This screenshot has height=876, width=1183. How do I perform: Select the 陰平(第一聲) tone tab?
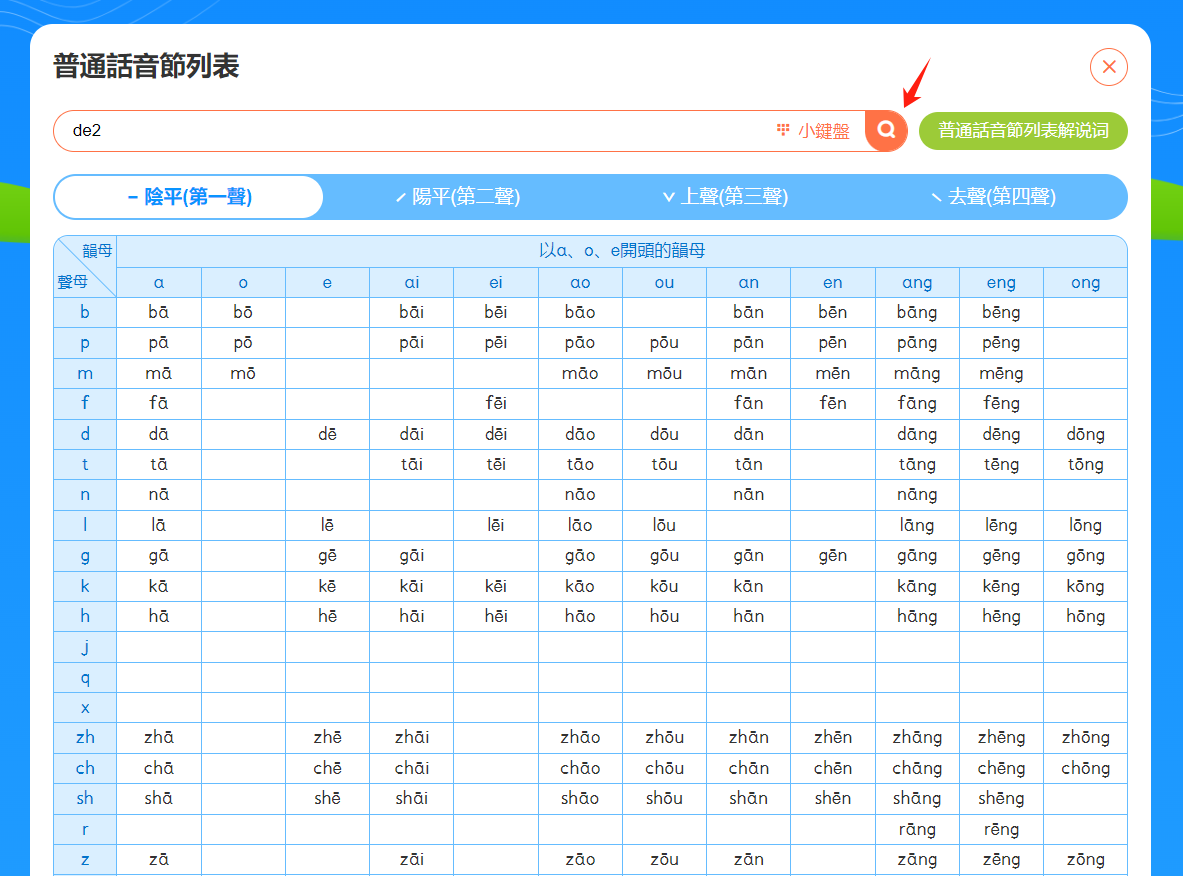pos(189,197)
